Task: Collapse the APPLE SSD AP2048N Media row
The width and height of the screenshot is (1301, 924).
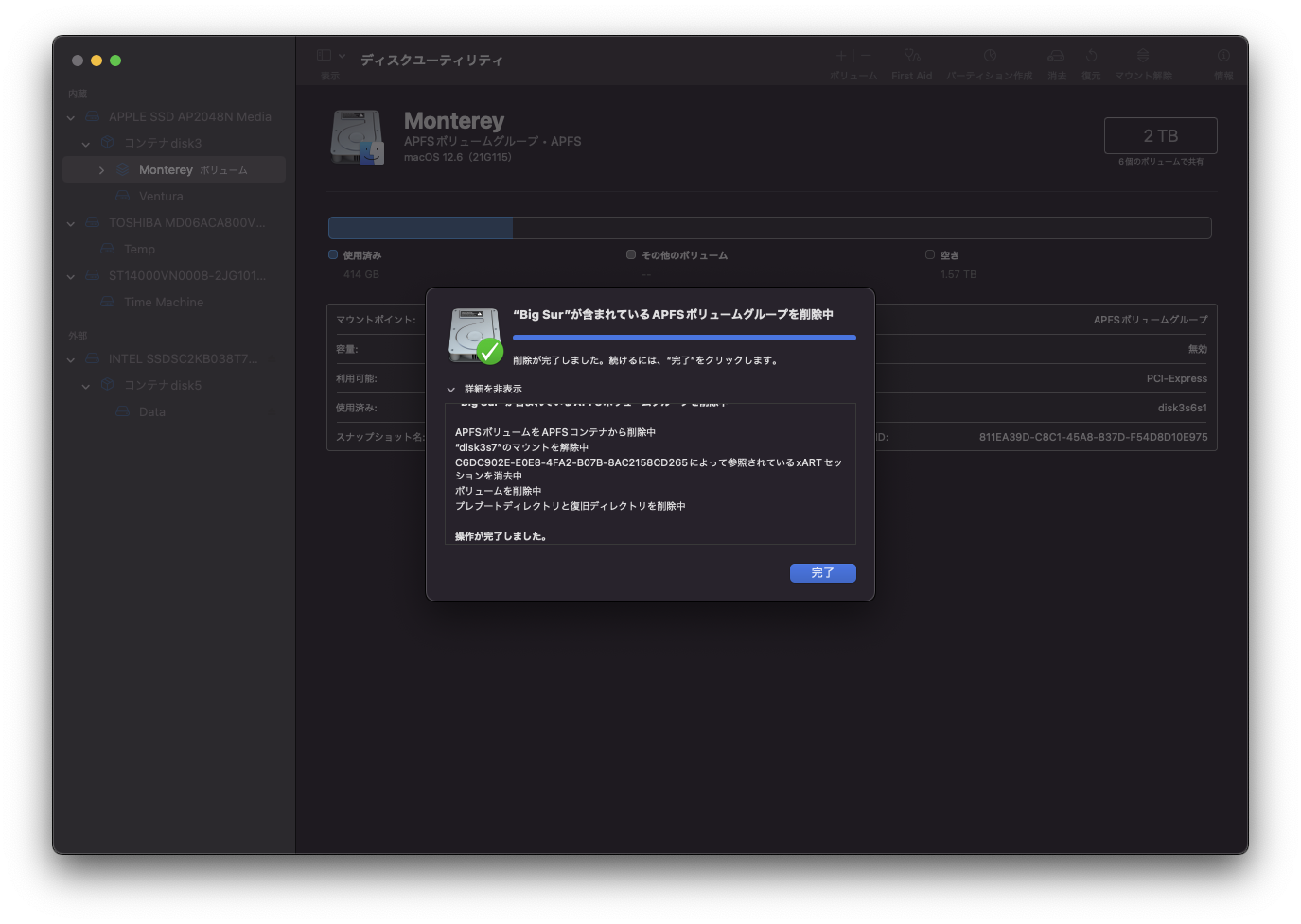Action: coord(71,117)
